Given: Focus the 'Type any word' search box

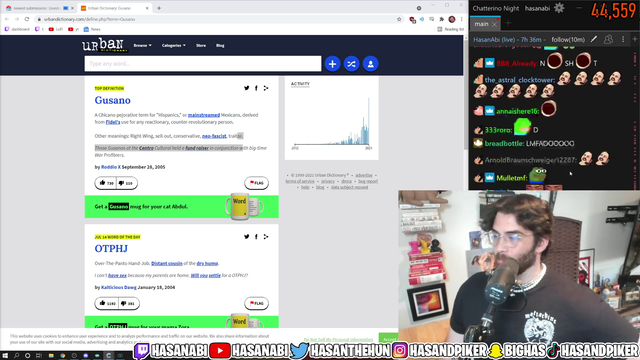Looking at the screenshot, I should click(x=203, y=64).
